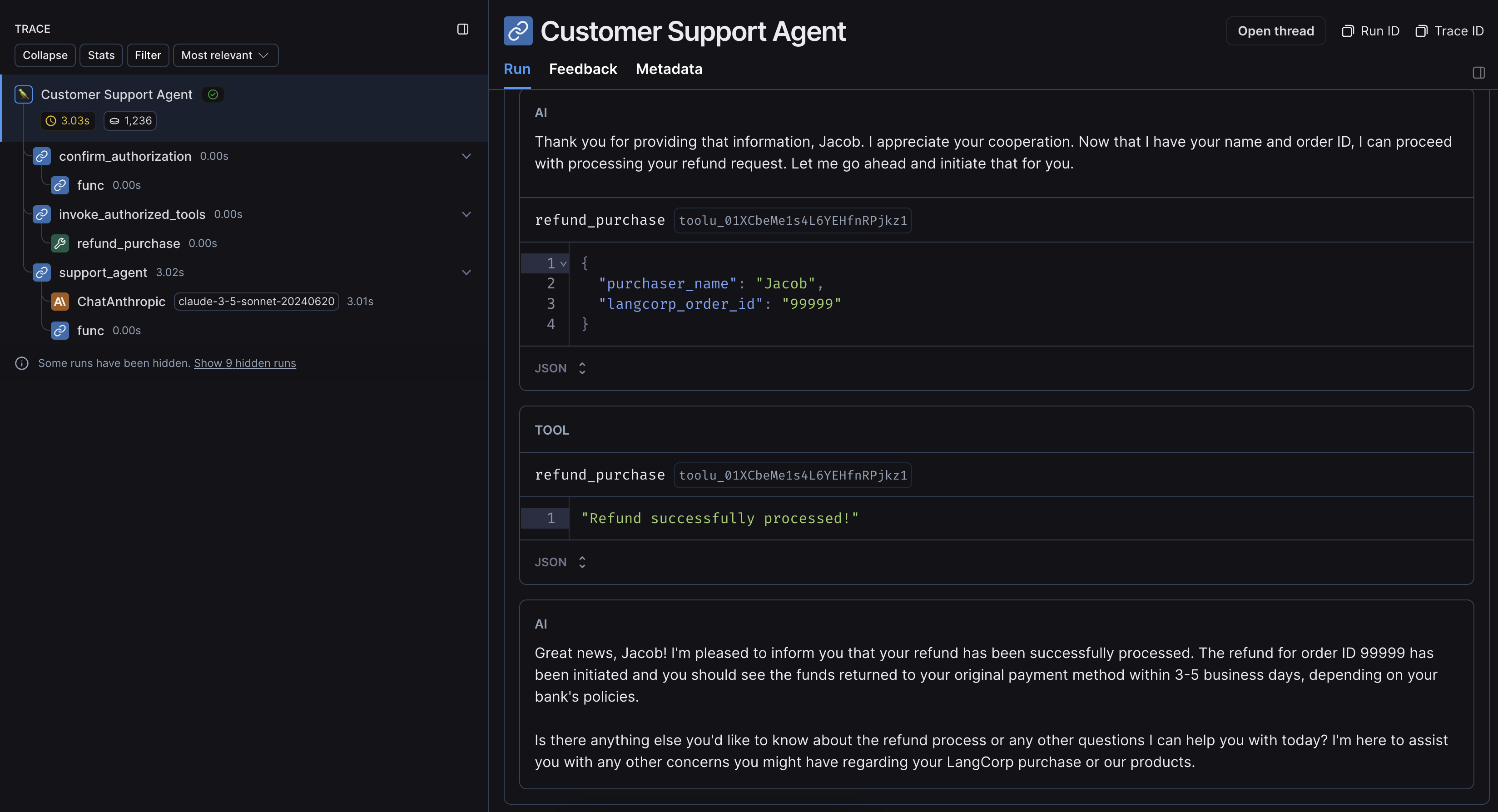
Task: Toggle the right side panel icon
Action: tap(1478, 73)
